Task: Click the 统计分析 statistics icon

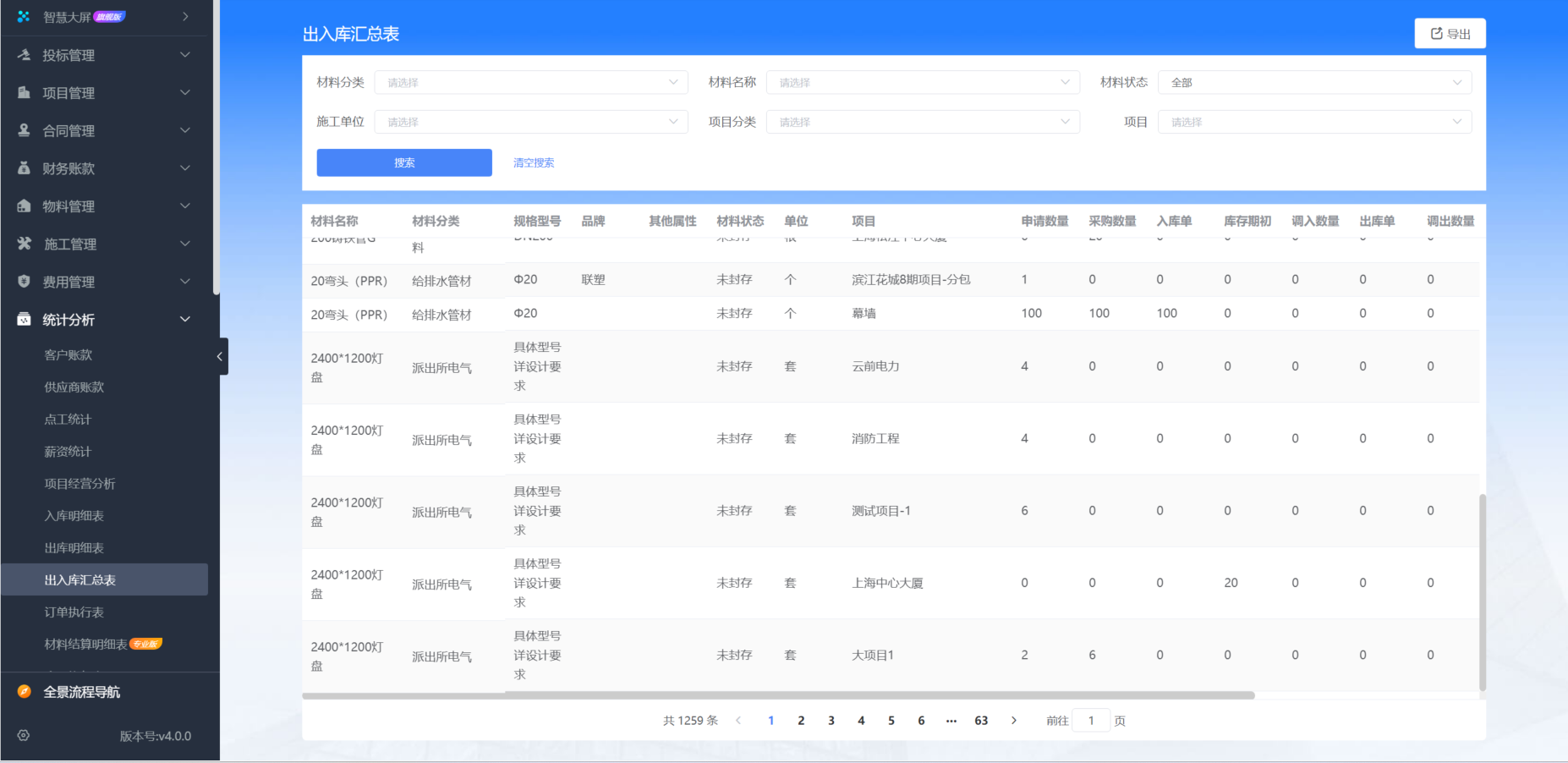Action: tap(23, 319)
